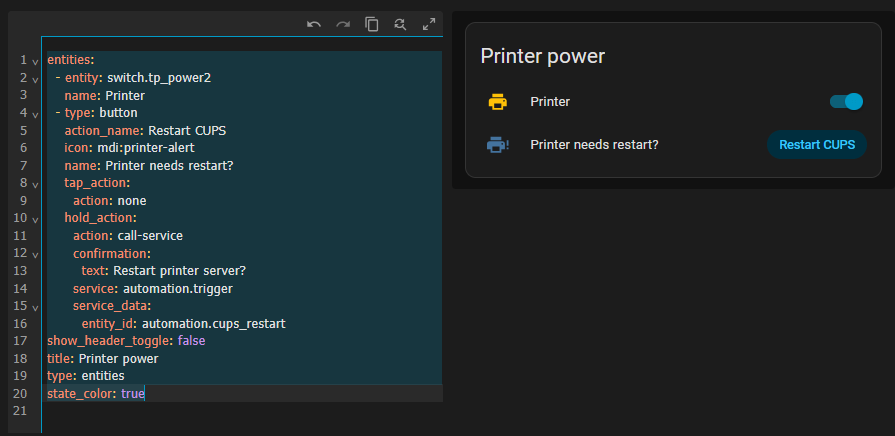Collapse the hold_action block at line 10
The image size is (895, 436).
click(x=35, y=219)
